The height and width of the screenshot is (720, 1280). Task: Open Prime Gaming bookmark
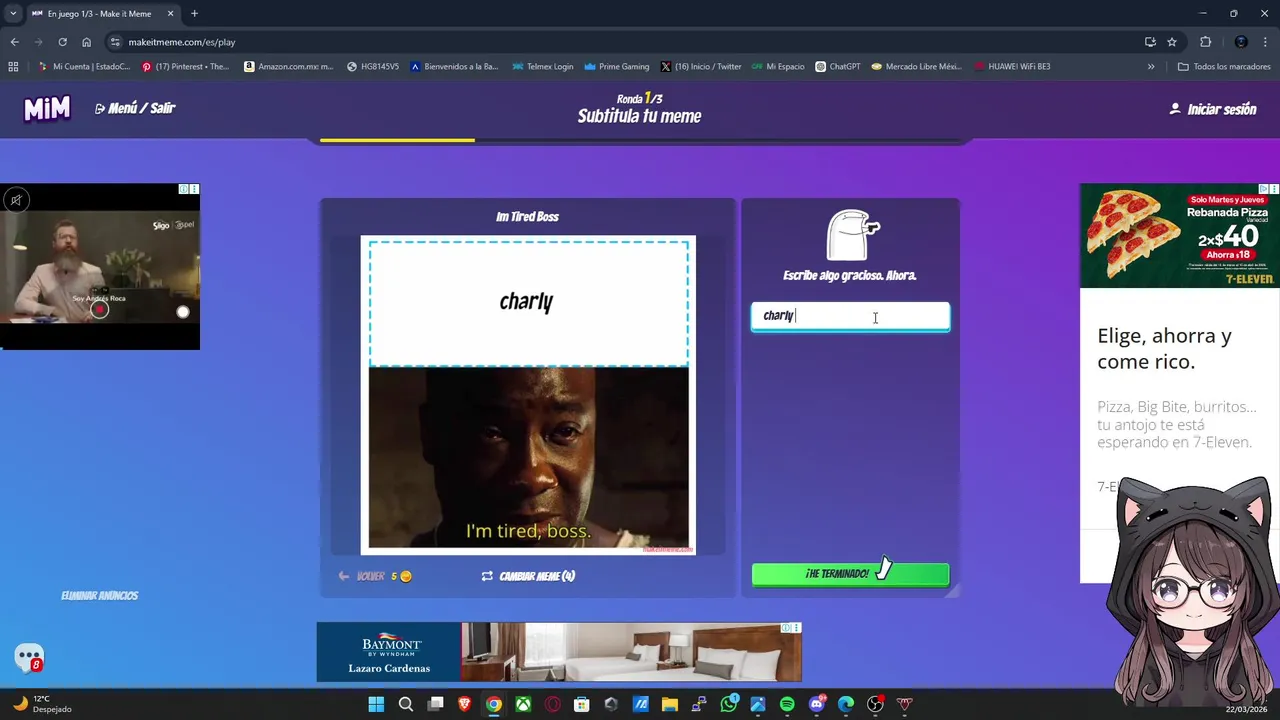616,67
